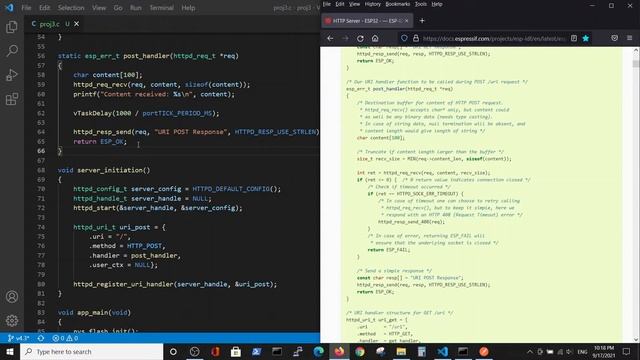This screenshot has height=360, width=640.
Task: Open Microsoft Store from the taskbar
Action: [x=236, y=351]
